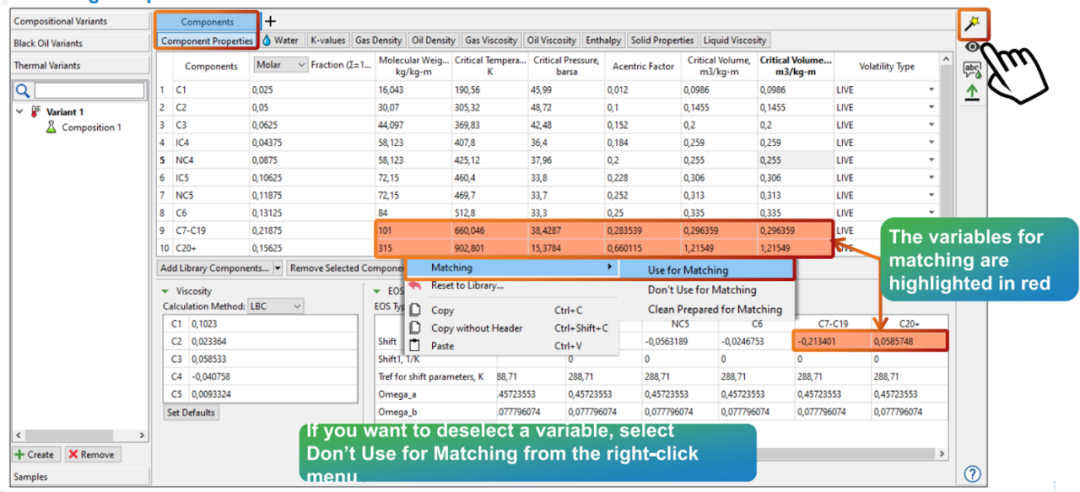Open Volatility Type dropdown for C6
This screenshot has height=492, width=1080.
[x=932, y=213]
